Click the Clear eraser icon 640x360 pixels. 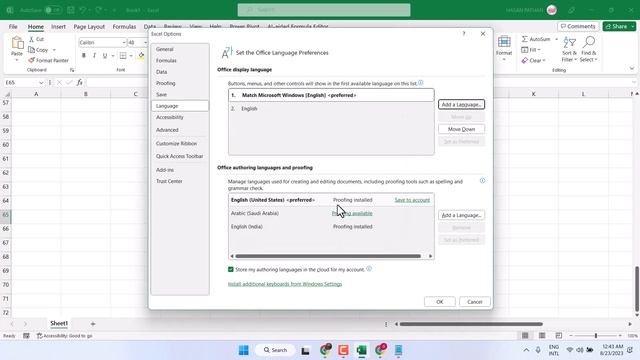pyautogui.click(x=524, y=60)
